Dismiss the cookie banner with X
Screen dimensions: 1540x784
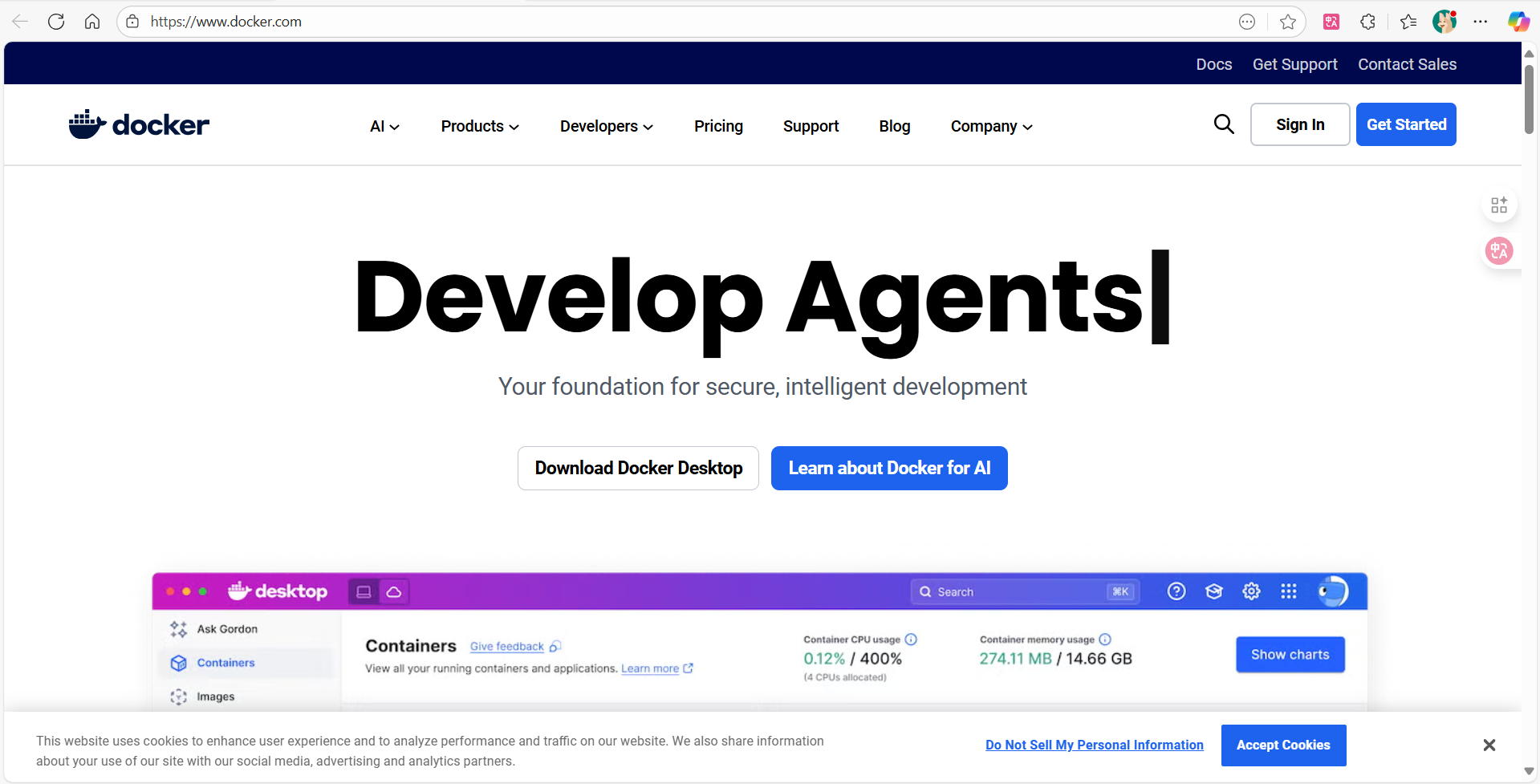point(1489,745)
